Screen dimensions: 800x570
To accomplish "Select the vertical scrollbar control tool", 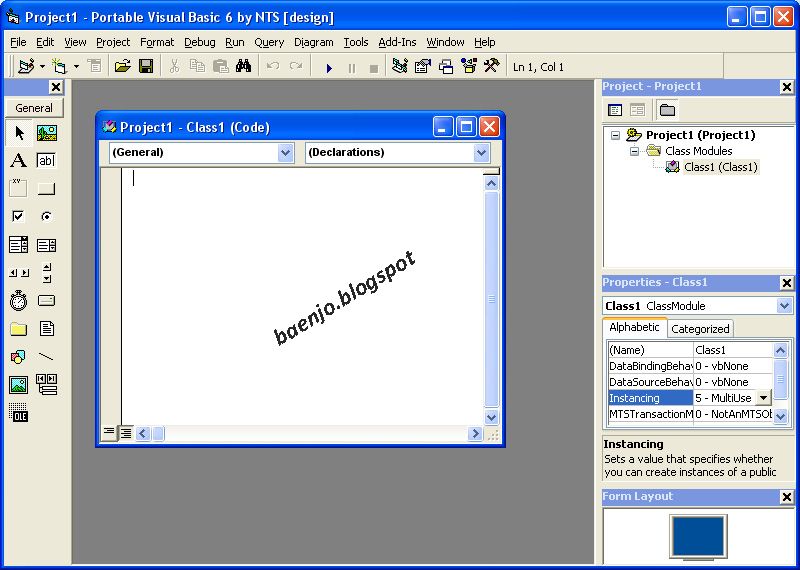I will [46, 273].
